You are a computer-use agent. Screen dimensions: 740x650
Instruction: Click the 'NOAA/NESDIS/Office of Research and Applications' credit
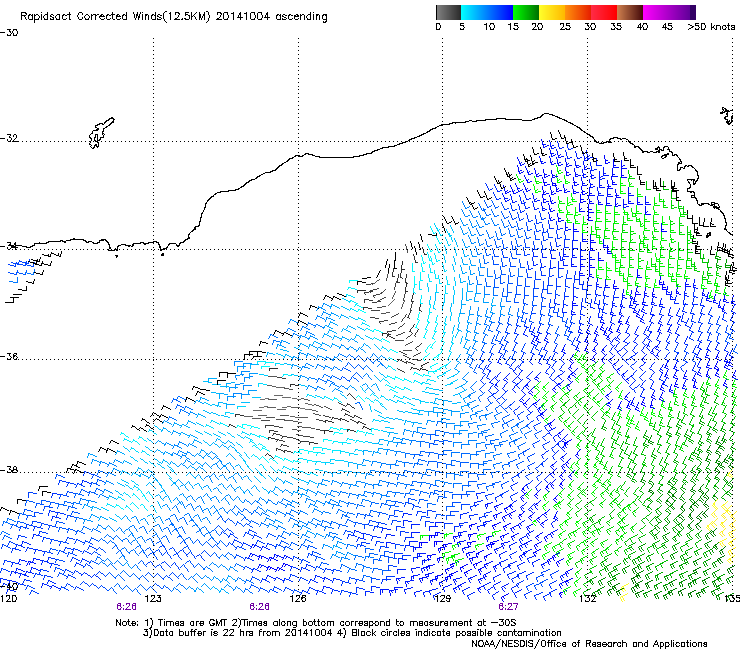pyautogui.click(x=589, y=644)
